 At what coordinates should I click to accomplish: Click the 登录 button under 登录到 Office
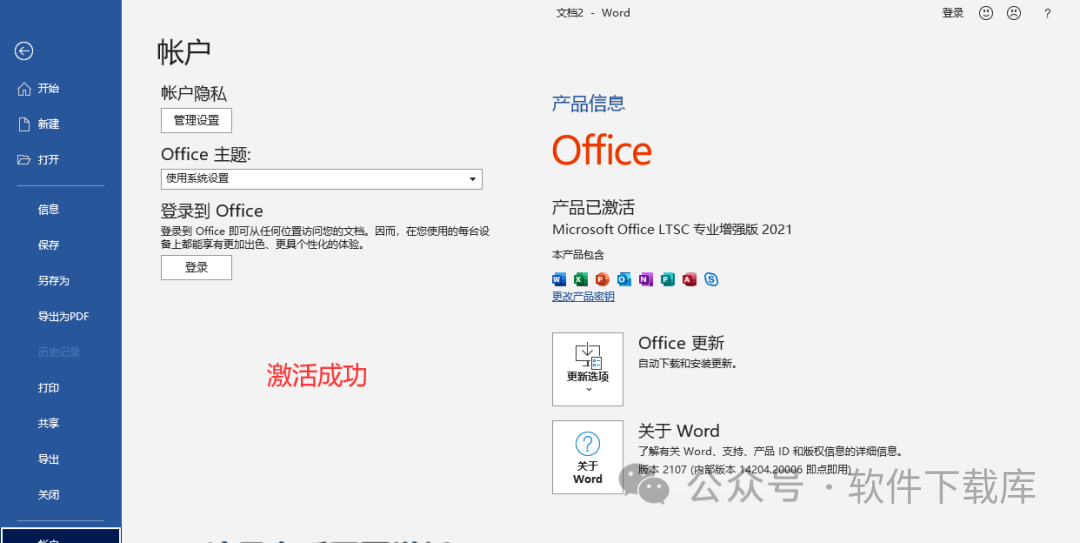coord(196,267)
